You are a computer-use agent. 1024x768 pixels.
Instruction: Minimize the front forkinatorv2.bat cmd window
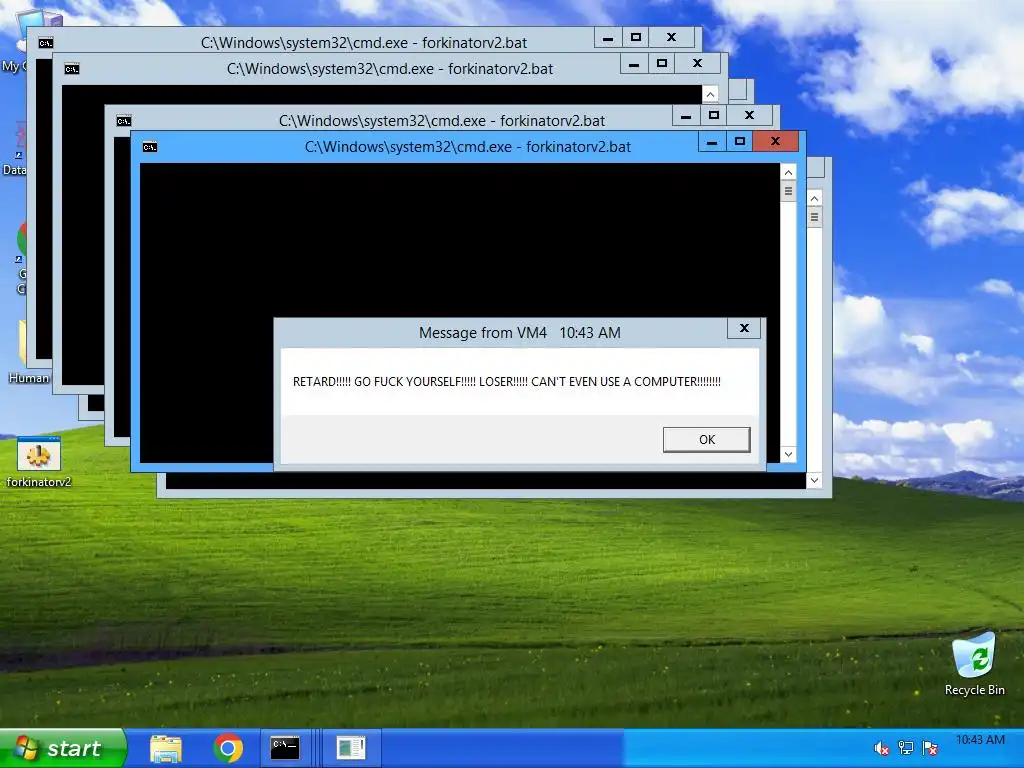(712, 142)
